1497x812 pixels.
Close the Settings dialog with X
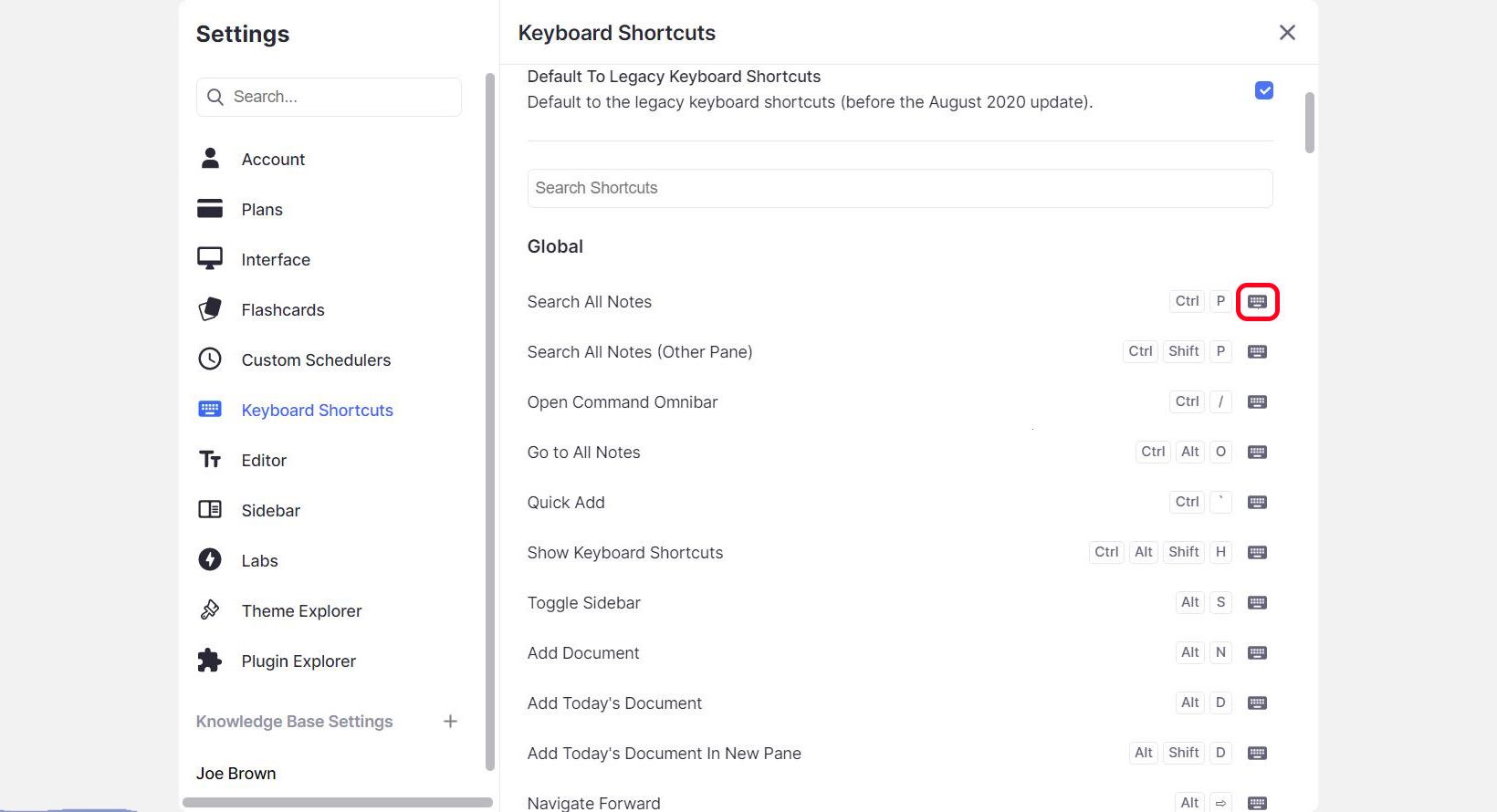(x=1287, y=33)
